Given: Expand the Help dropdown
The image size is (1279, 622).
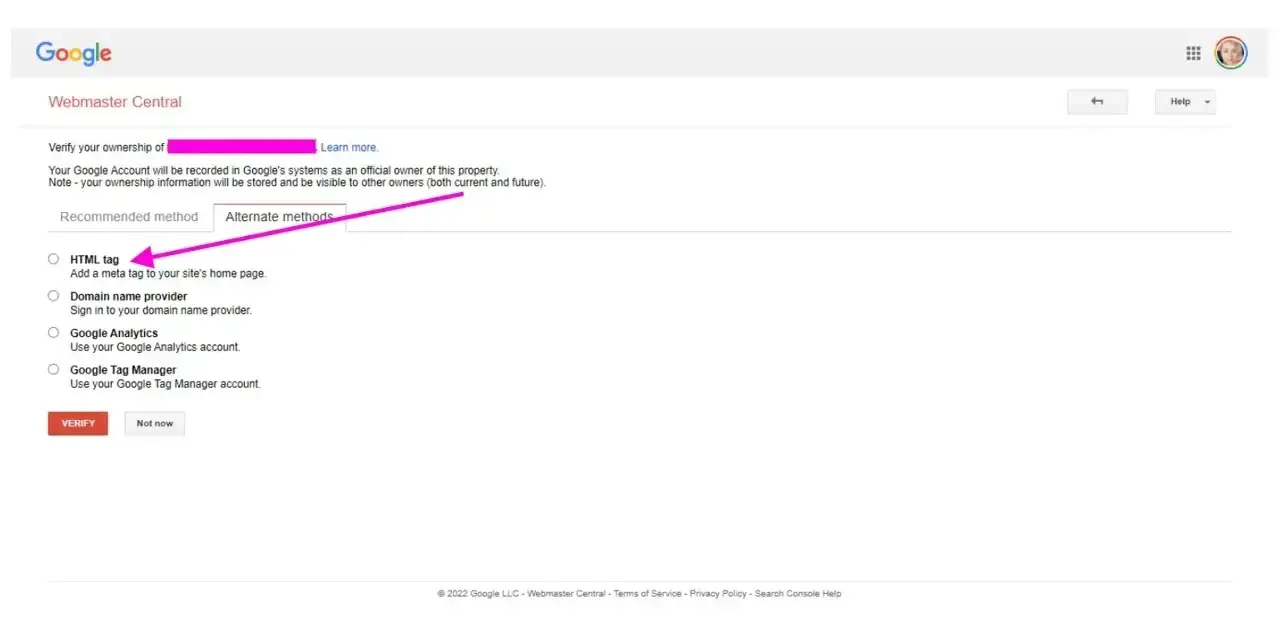Looking at the screenshot, I should point(1185,102).
